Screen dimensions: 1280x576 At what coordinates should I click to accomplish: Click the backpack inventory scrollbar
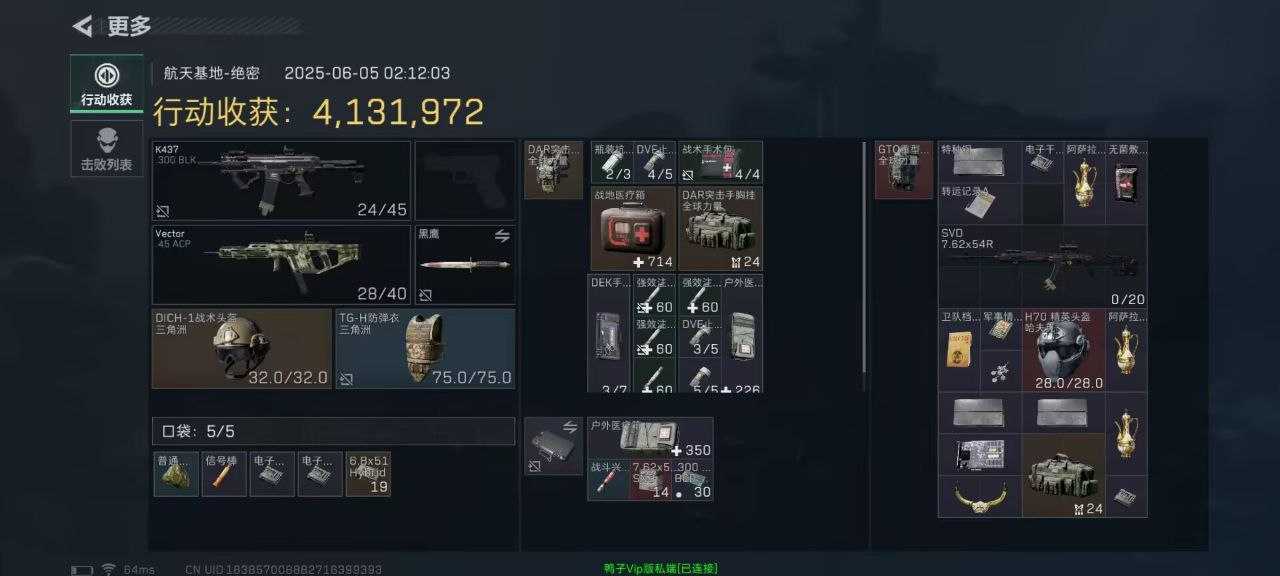pyautogui.click(x=865, y=265)
